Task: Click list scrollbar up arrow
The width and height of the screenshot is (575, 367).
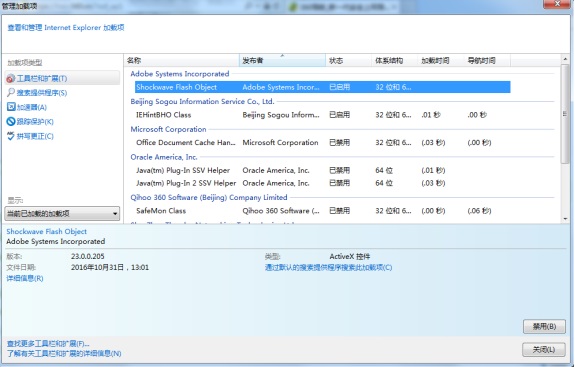Action: (565, 59)
